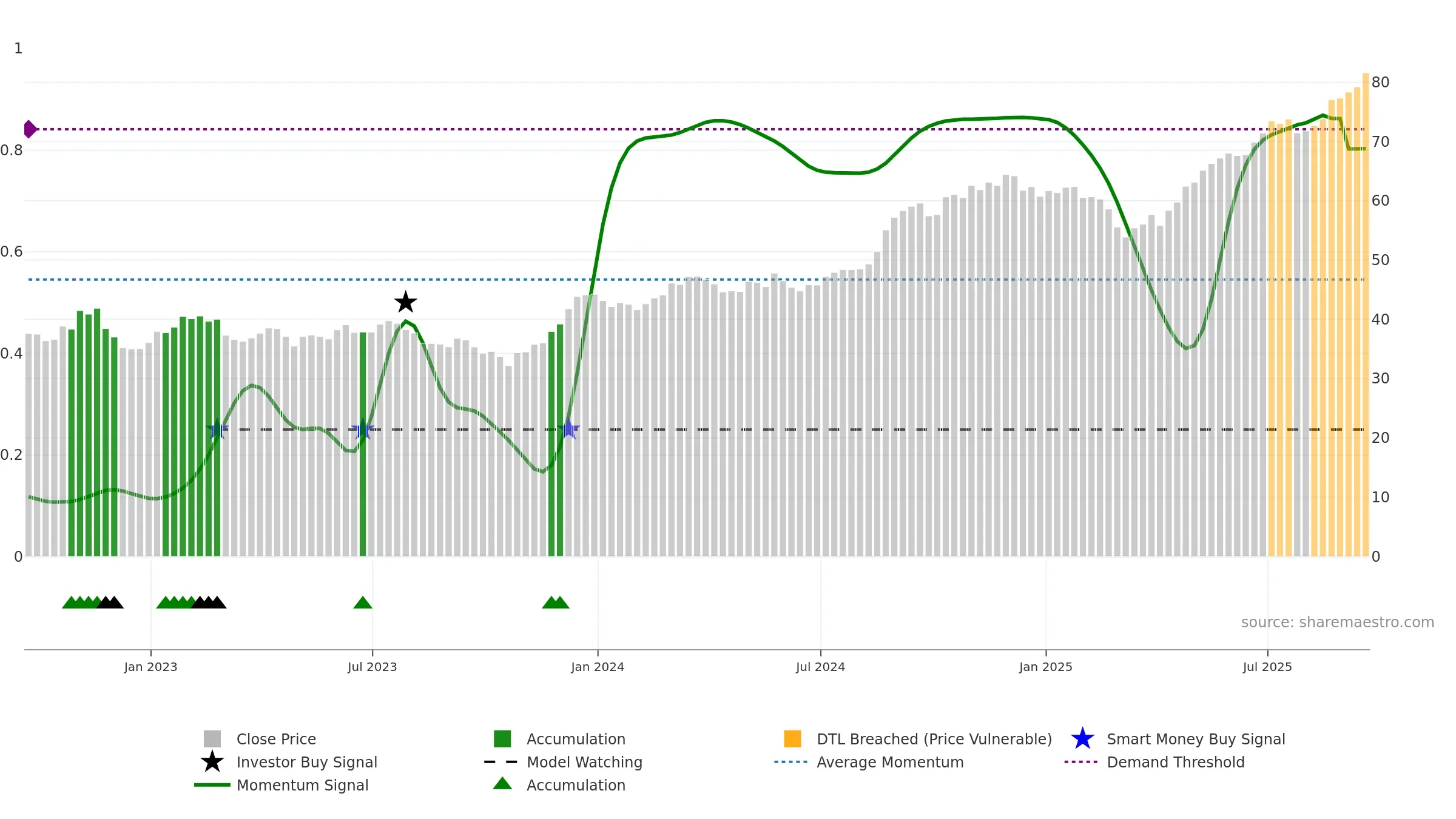
Task: Toggle Demand Threshold legend entry
Action: [1175, 762]
